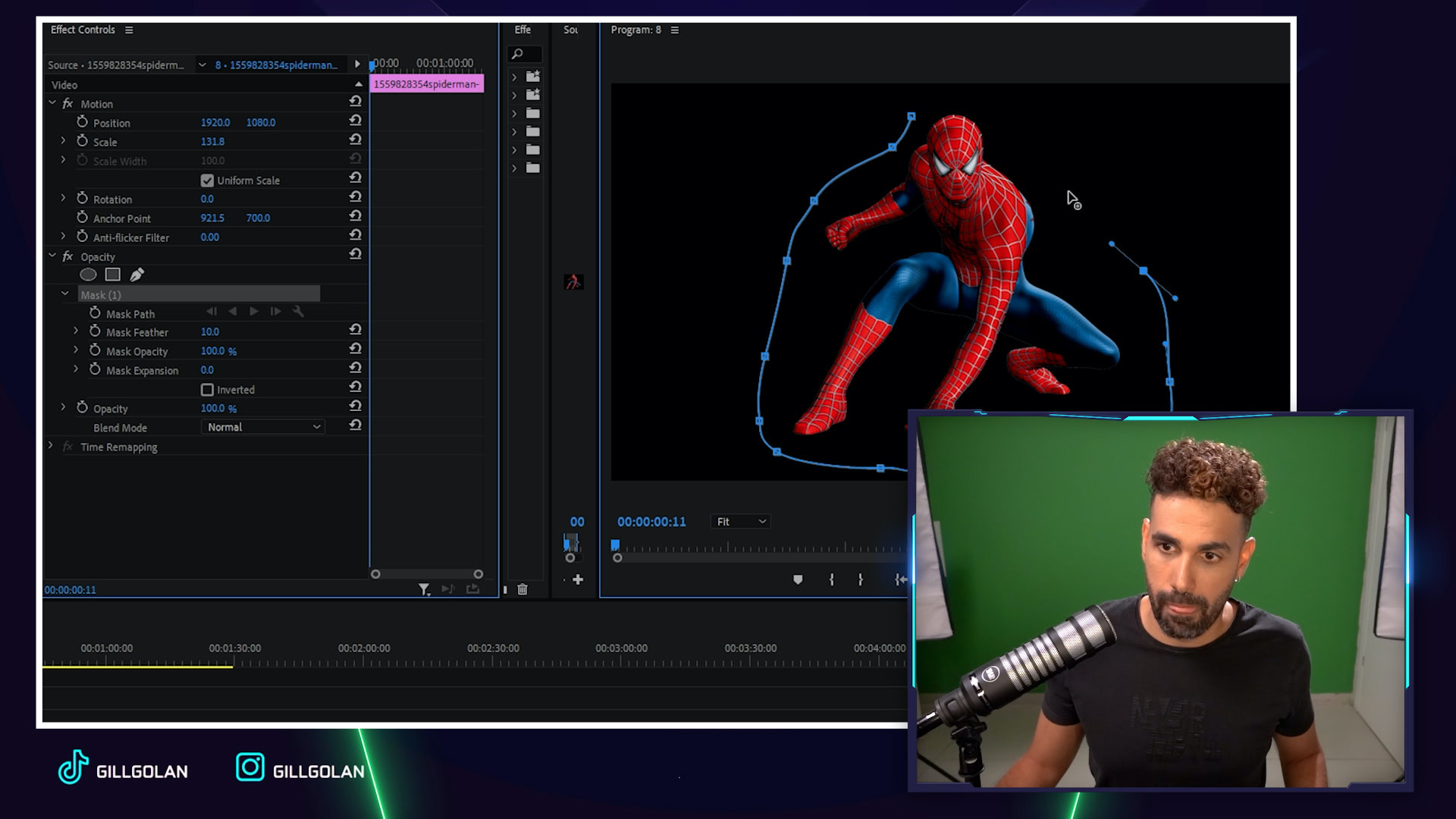Reset the Mask Feather value
This screenshot has height=819, width=1456.
355,330
